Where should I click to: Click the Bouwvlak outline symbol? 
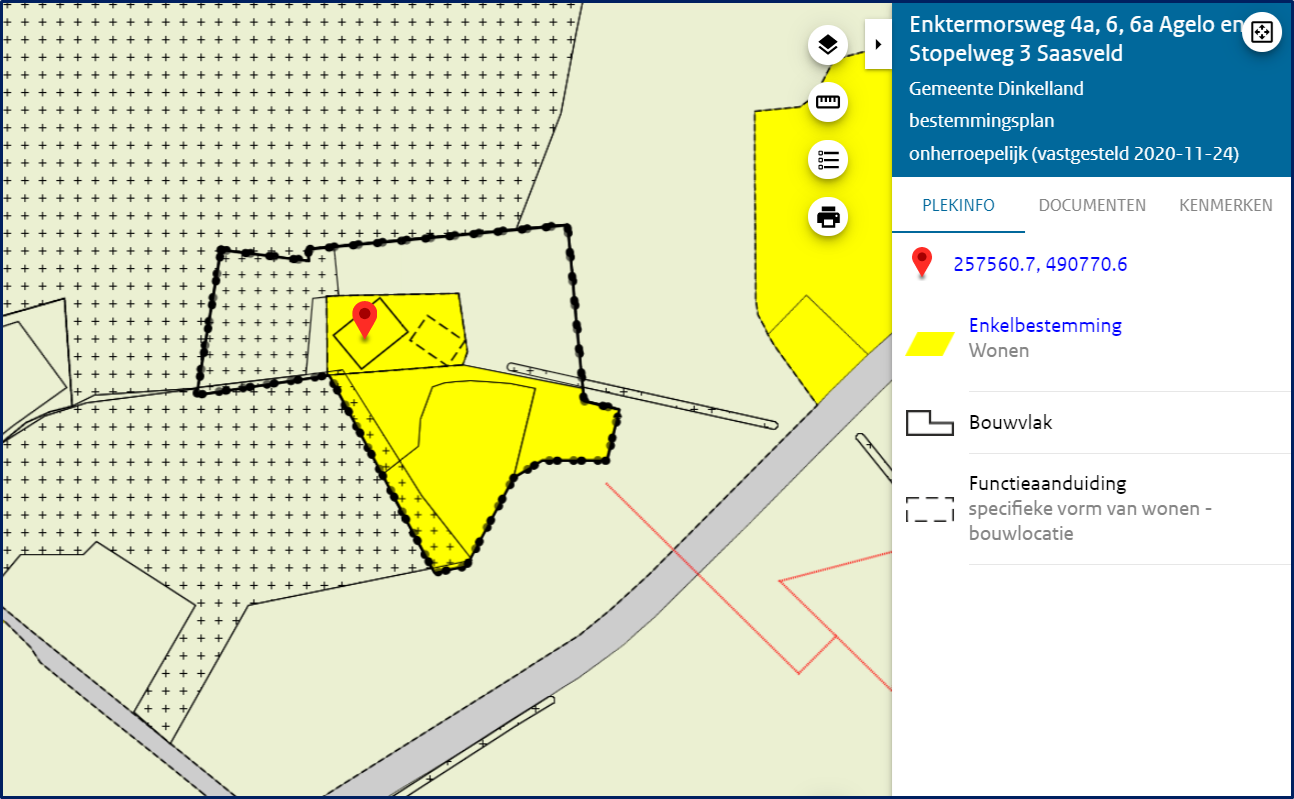(x=930, y=423)
